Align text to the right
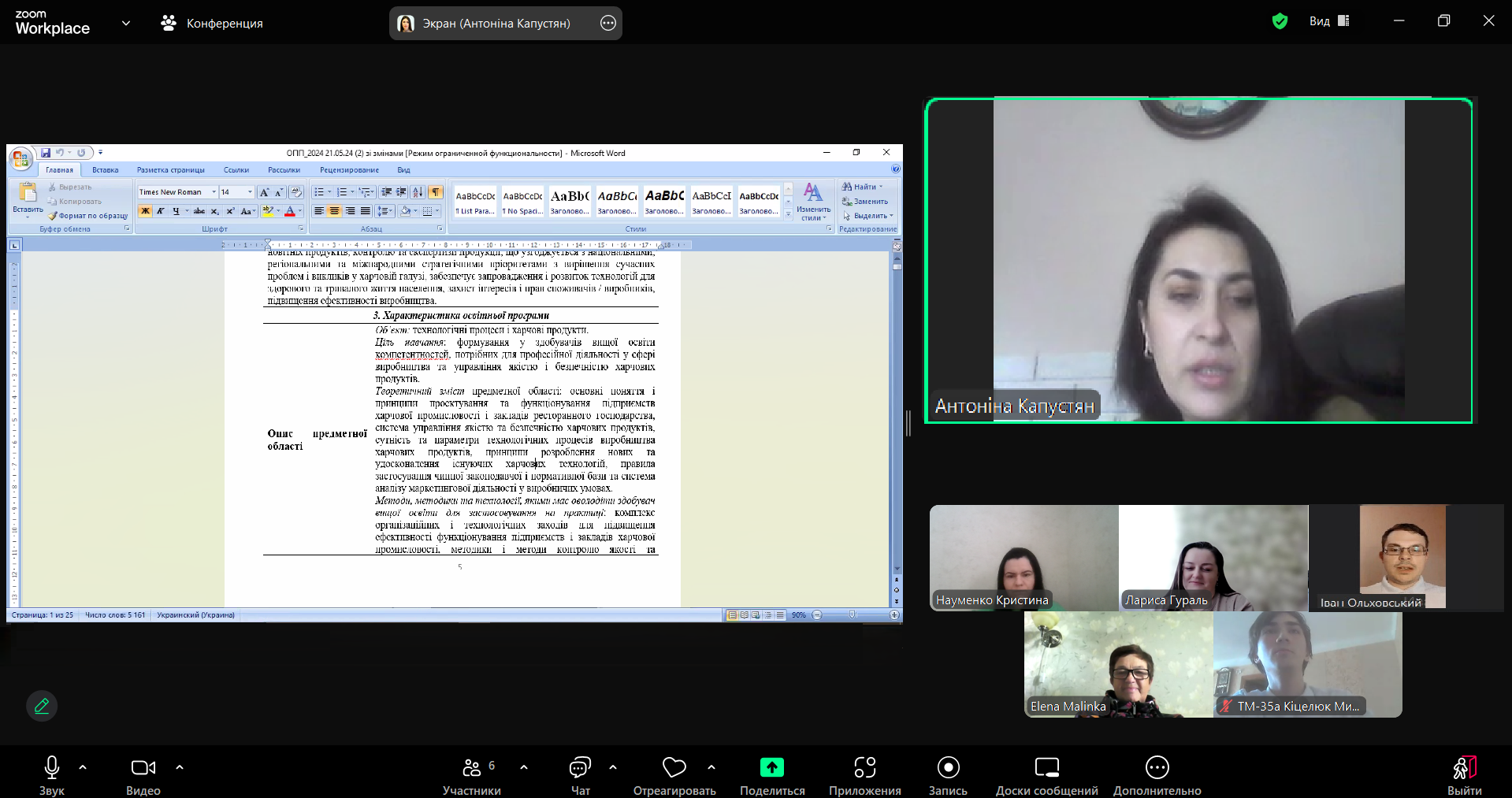Image resolution: width=1512 pixels, height=798 pixels. [x=350, y=211]
